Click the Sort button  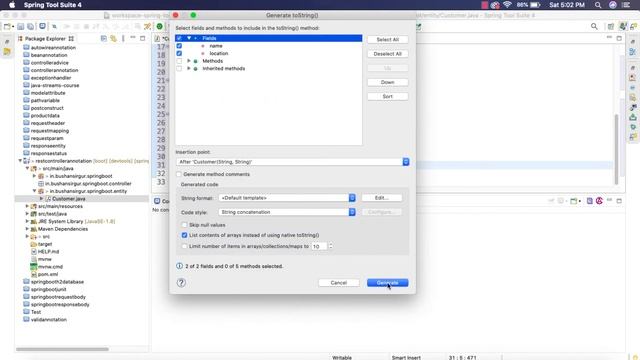pyautogui.click(x=387, y=96)
